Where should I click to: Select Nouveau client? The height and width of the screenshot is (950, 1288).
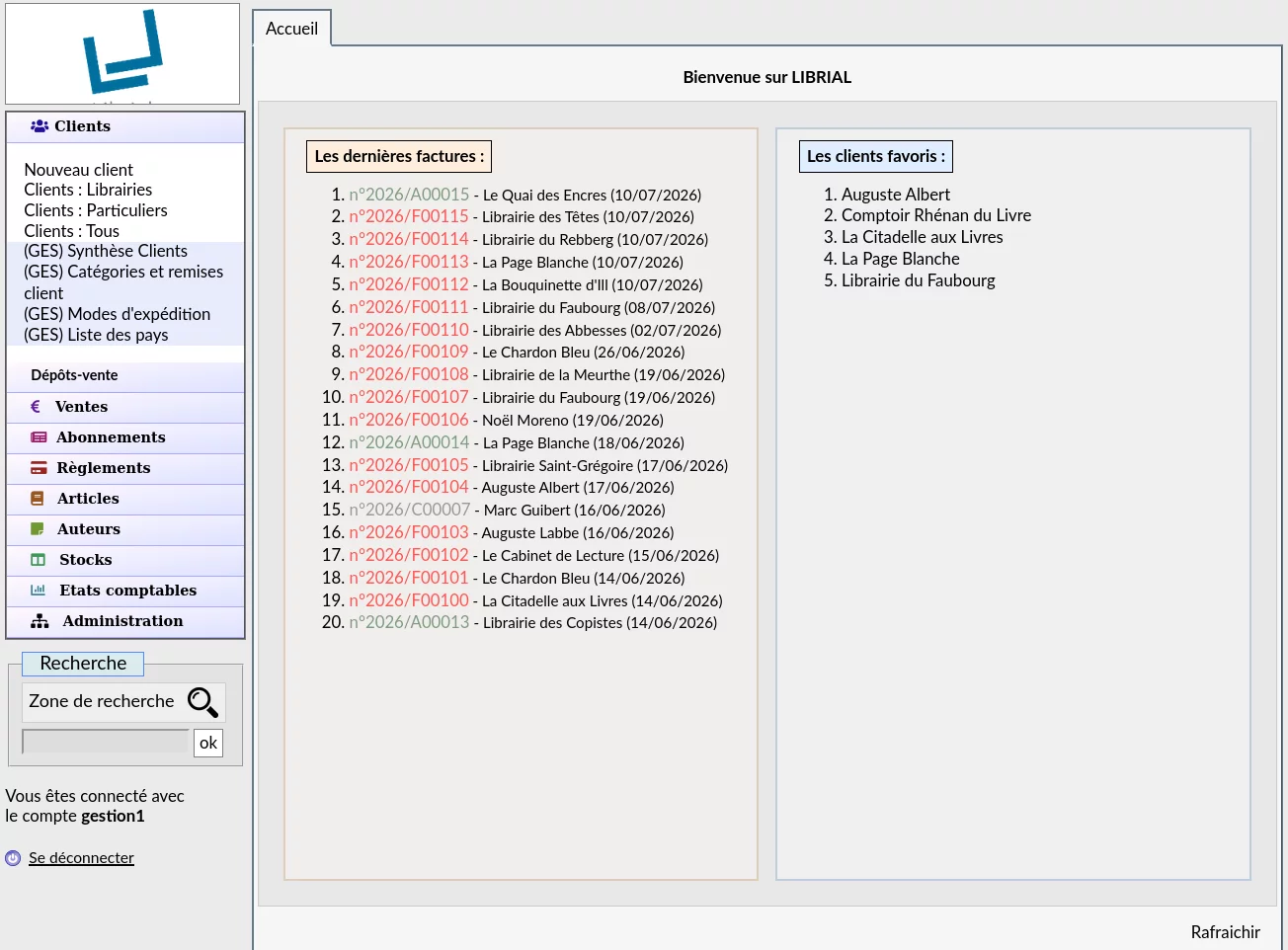[78, 170]
